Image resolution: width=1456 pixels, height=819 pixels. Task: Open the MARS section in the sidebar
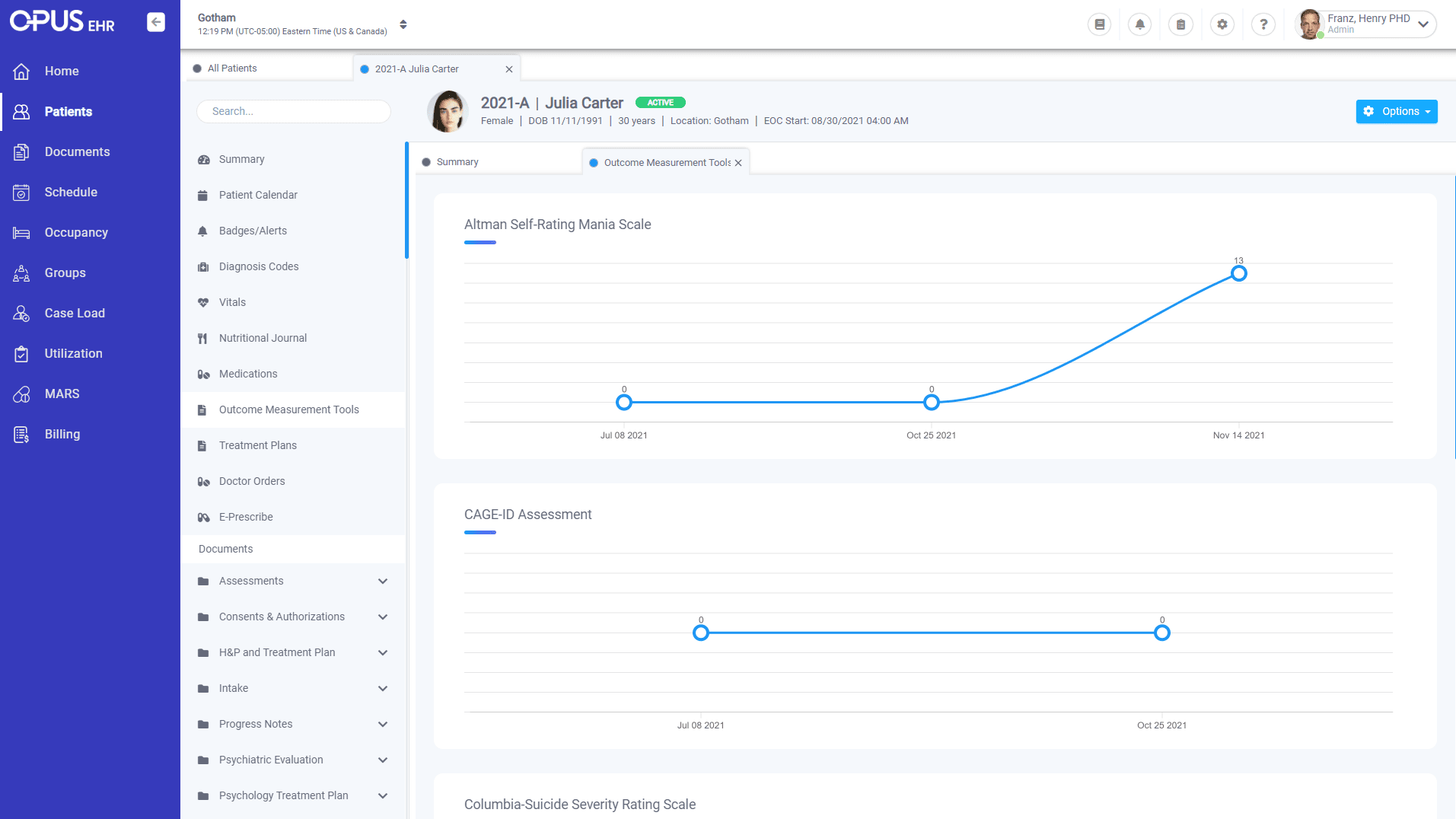click(62, 394)
